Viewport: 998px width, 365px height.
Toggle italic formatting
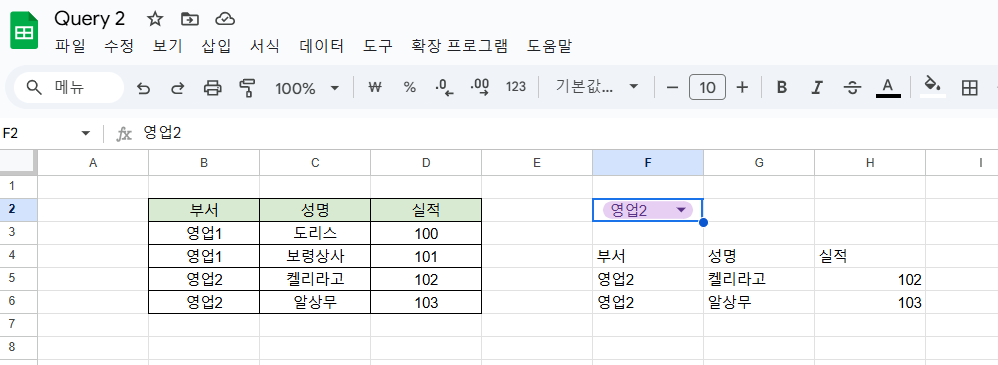(x=817, y=87)
